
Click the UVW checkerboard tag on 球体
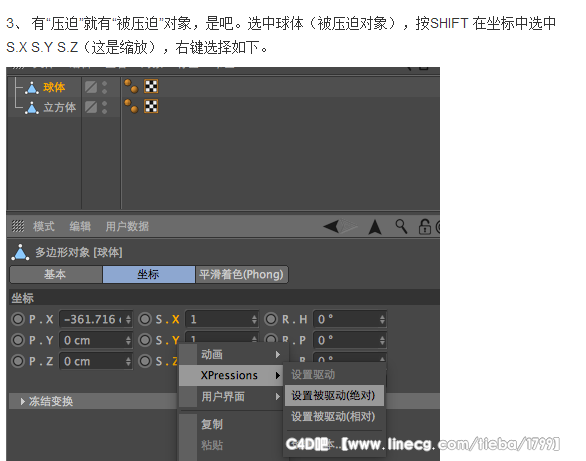pyautogui.click(x=151, y=86)
